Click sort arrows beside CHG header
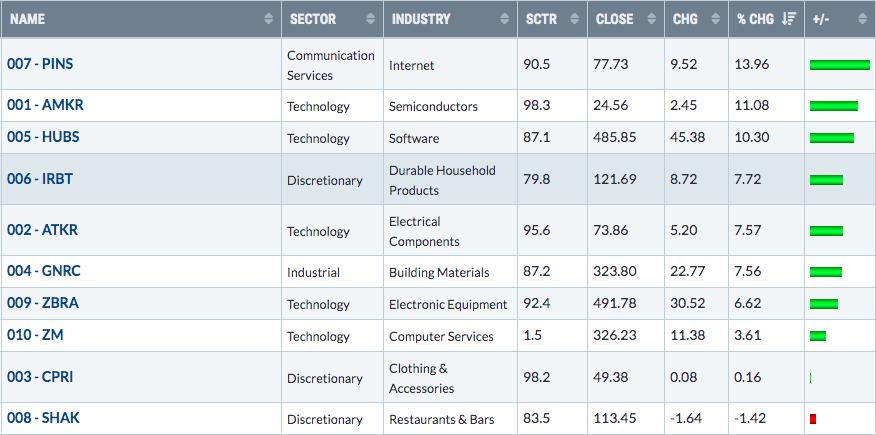The height and width of the screenshot is (435, 876). click(715, 19)
